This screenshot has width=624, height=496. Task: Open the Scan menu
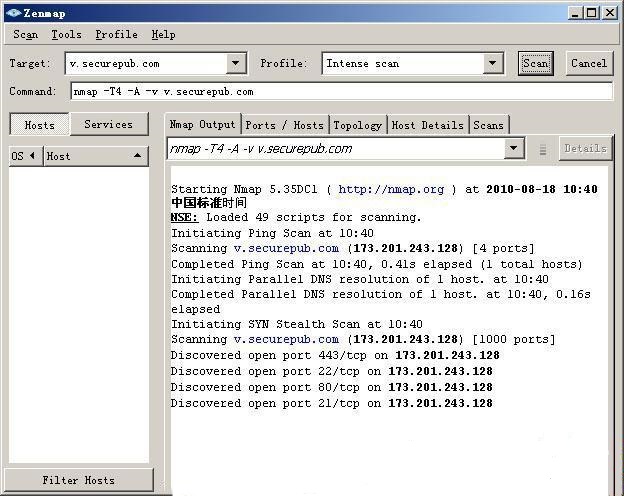pyautogui.click(x=25, y=34)
